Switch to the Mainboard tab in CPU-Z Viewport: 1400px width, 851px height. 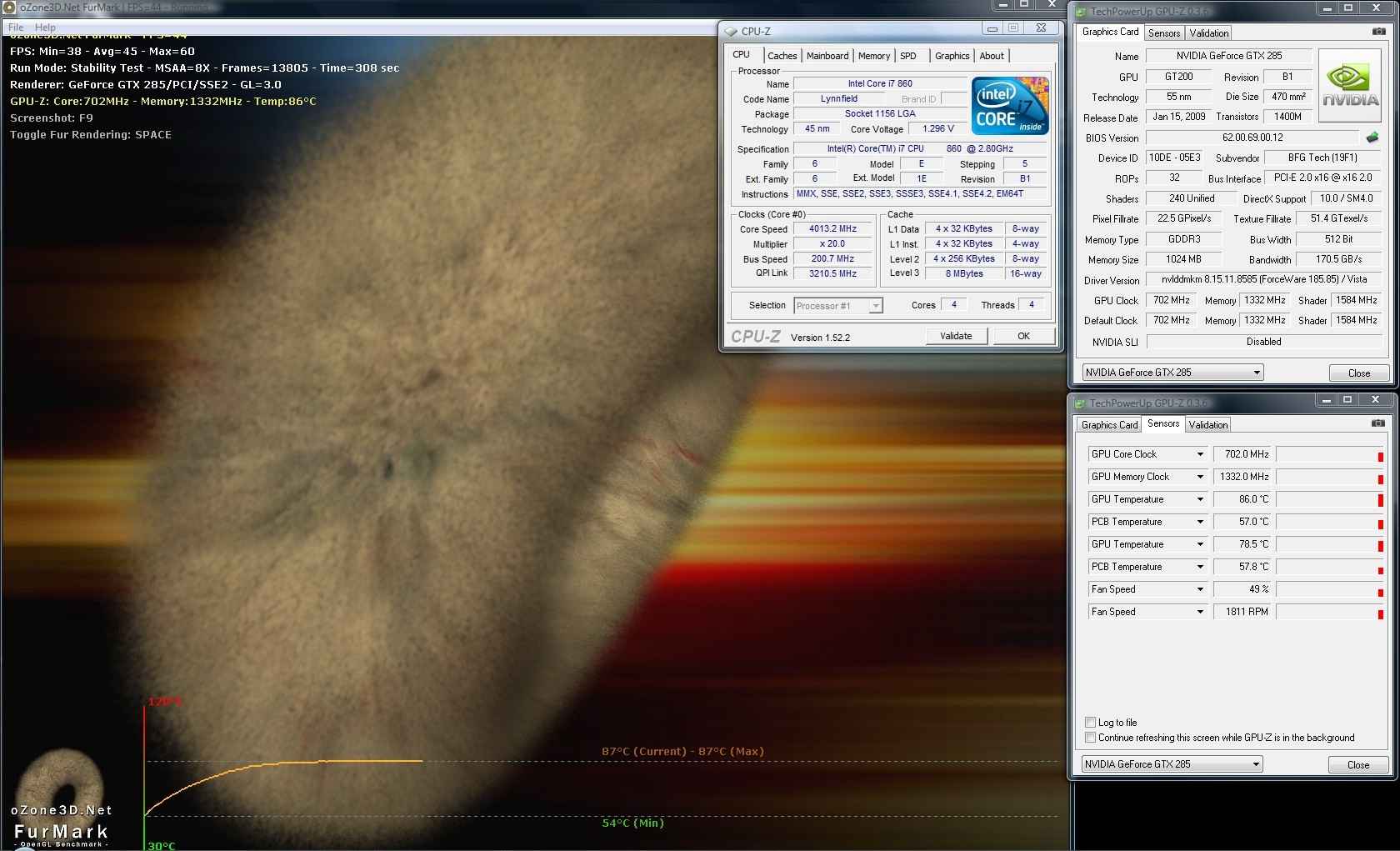tap(827, 56)
